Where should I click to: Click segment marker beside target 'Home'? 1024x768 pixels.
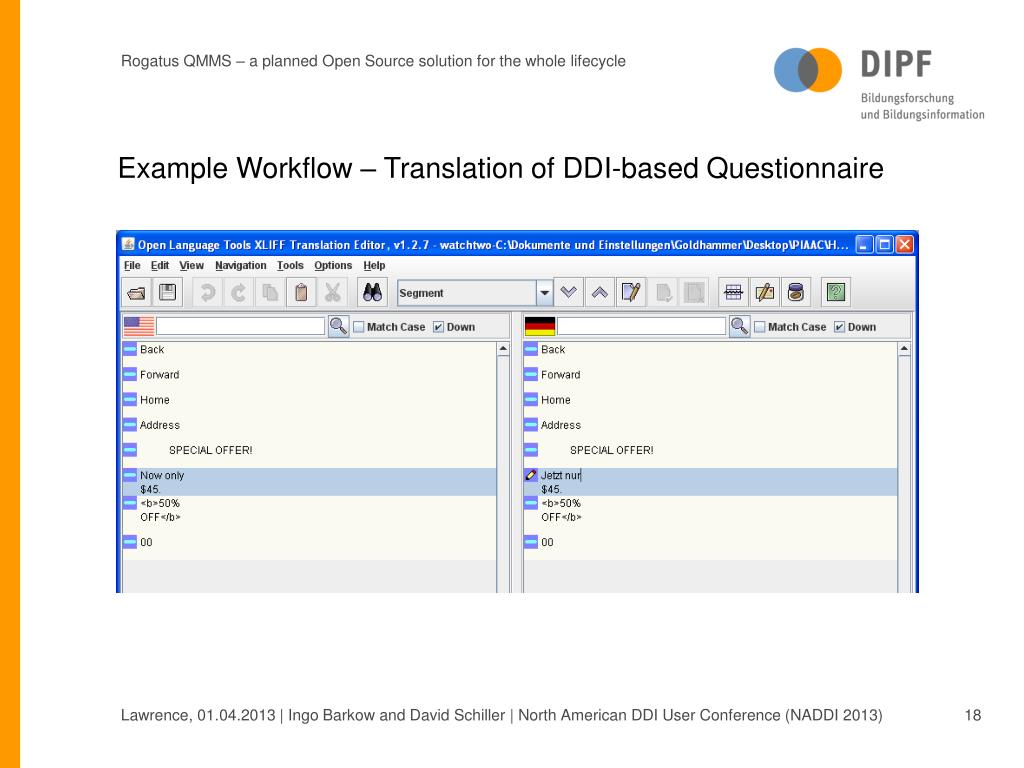click(531, 400)
